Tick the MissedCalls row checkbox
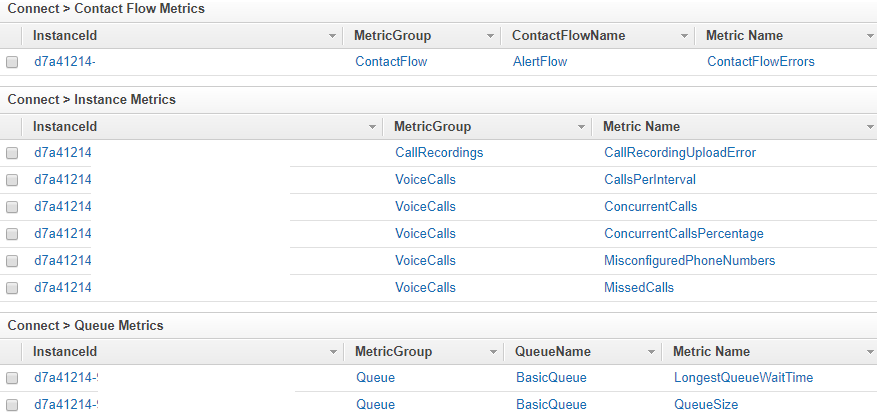The width and height of the screenshot is (877, 416). click(x=12, y=288)
